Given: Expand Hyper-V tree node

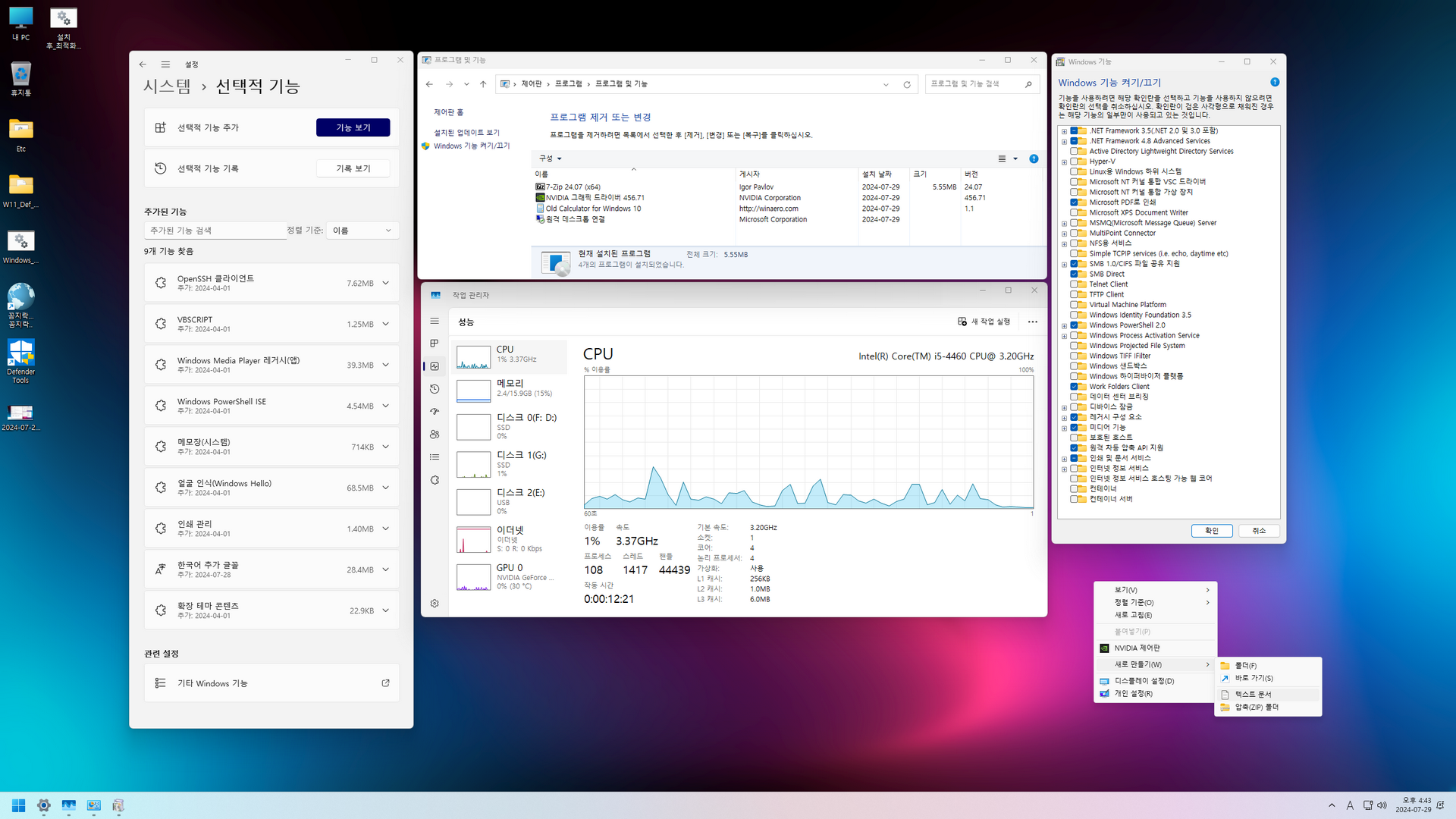Looking at the screenshot, I should (1064, 162).
